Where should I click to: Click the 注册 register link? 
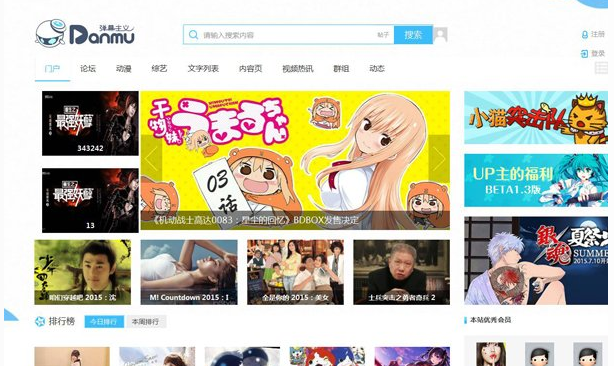tap(598, 34)
